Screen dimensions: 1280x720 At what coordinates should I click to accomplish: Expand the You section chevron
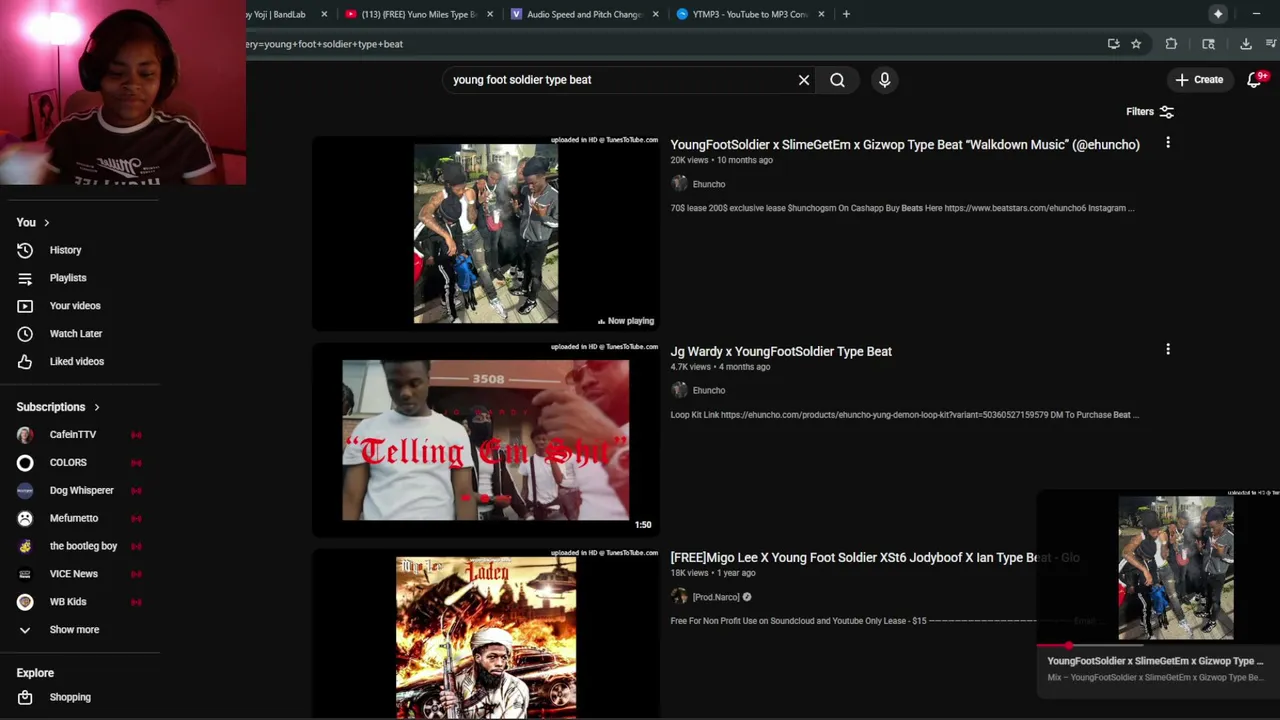click(46, 223)
